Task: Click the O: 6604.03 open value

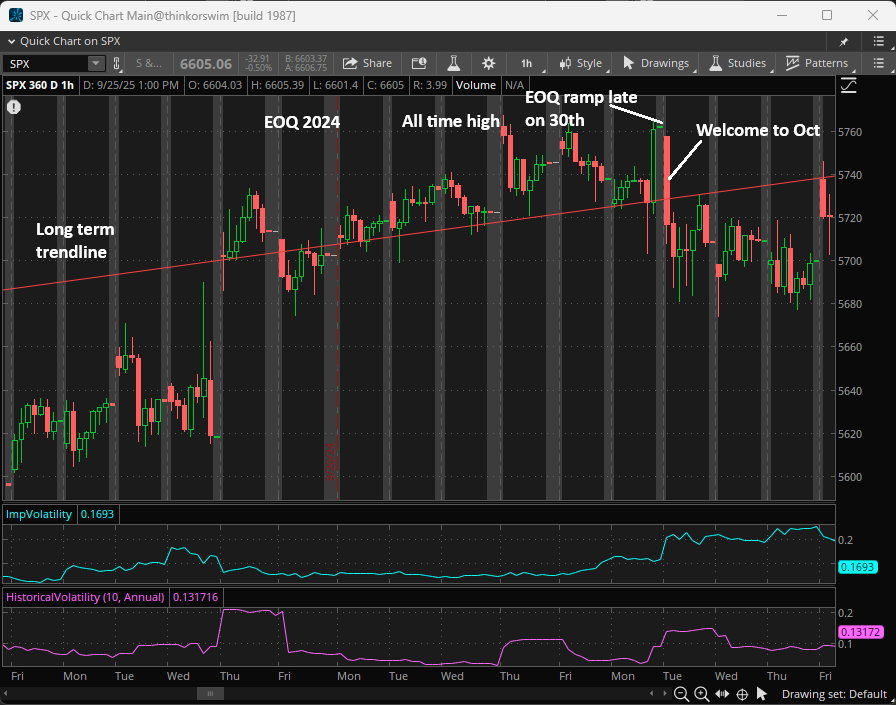Action: pos(215,85)
